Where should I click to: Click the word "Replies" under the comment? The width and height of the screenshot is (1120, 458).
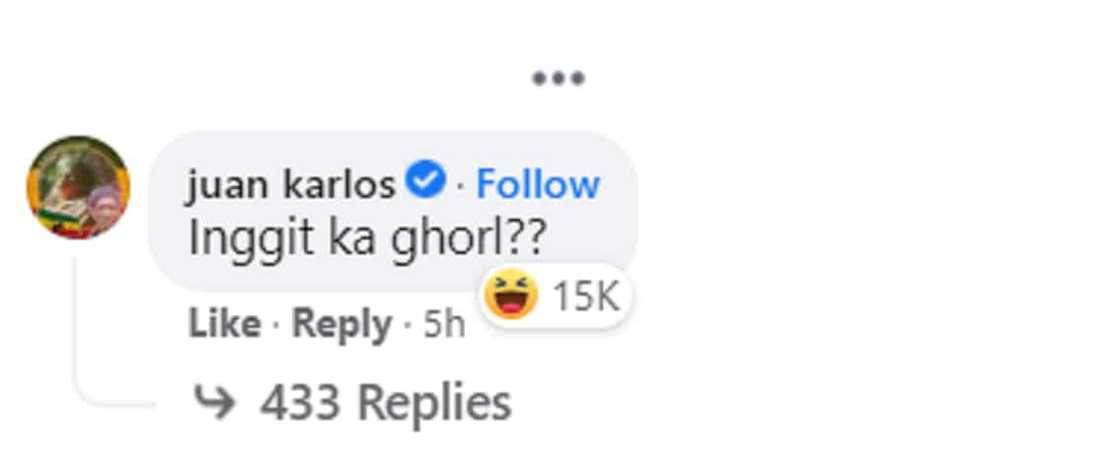pos(434,403)
